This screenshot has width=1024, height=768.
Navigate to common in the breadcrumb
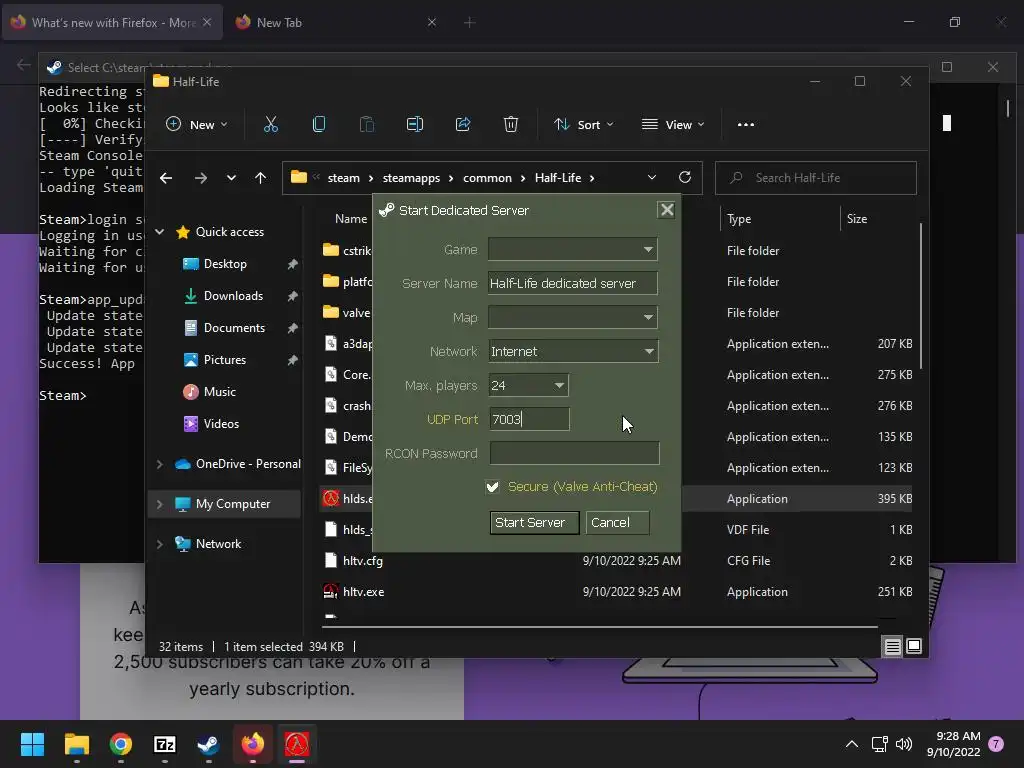coord(487,178)
